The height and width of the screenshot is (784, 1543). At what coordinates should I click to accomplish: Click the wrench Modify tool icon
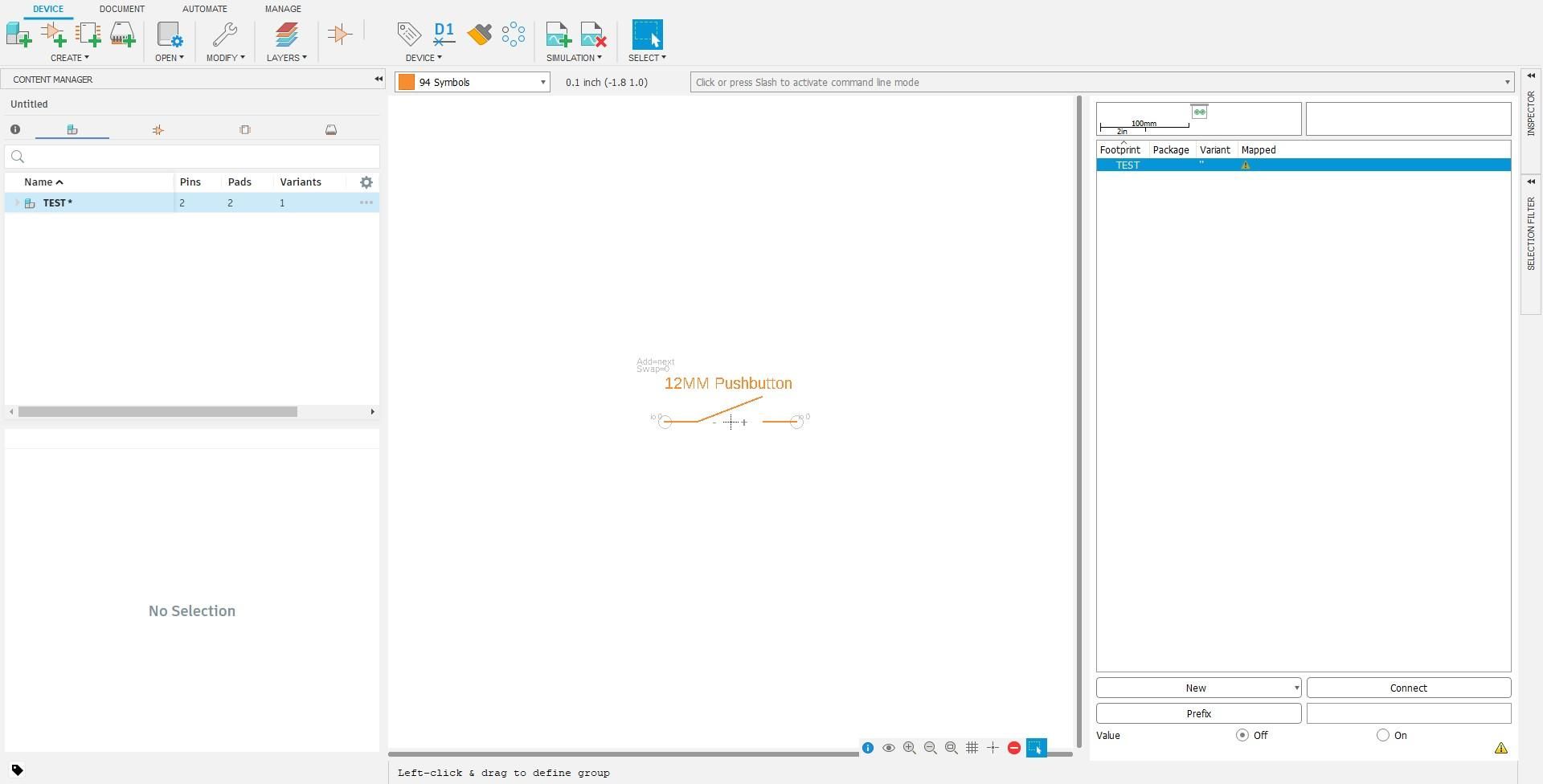[x=225, y=35]
